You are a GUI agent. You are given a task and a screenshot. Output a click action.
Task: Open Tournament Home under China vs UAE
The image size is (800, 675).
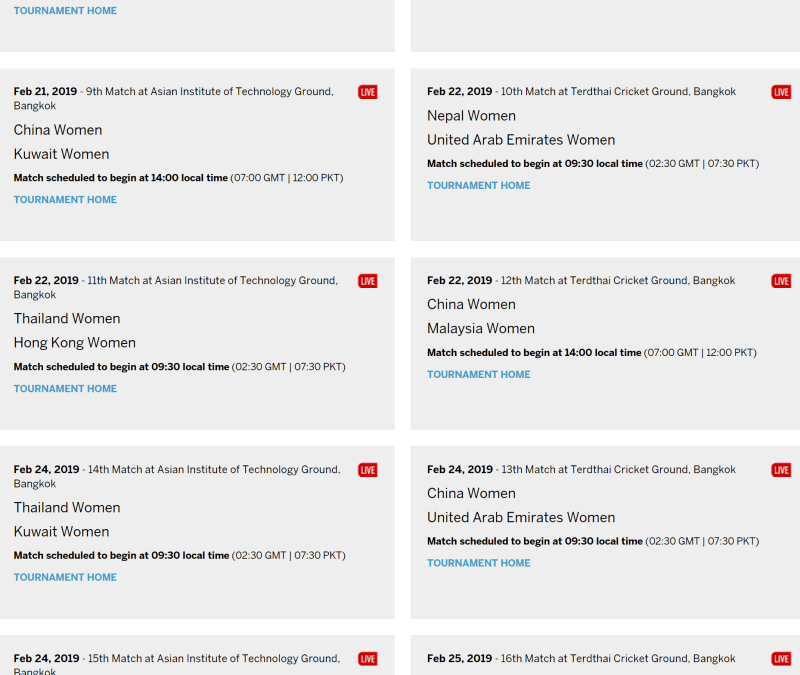click(478, 564)
